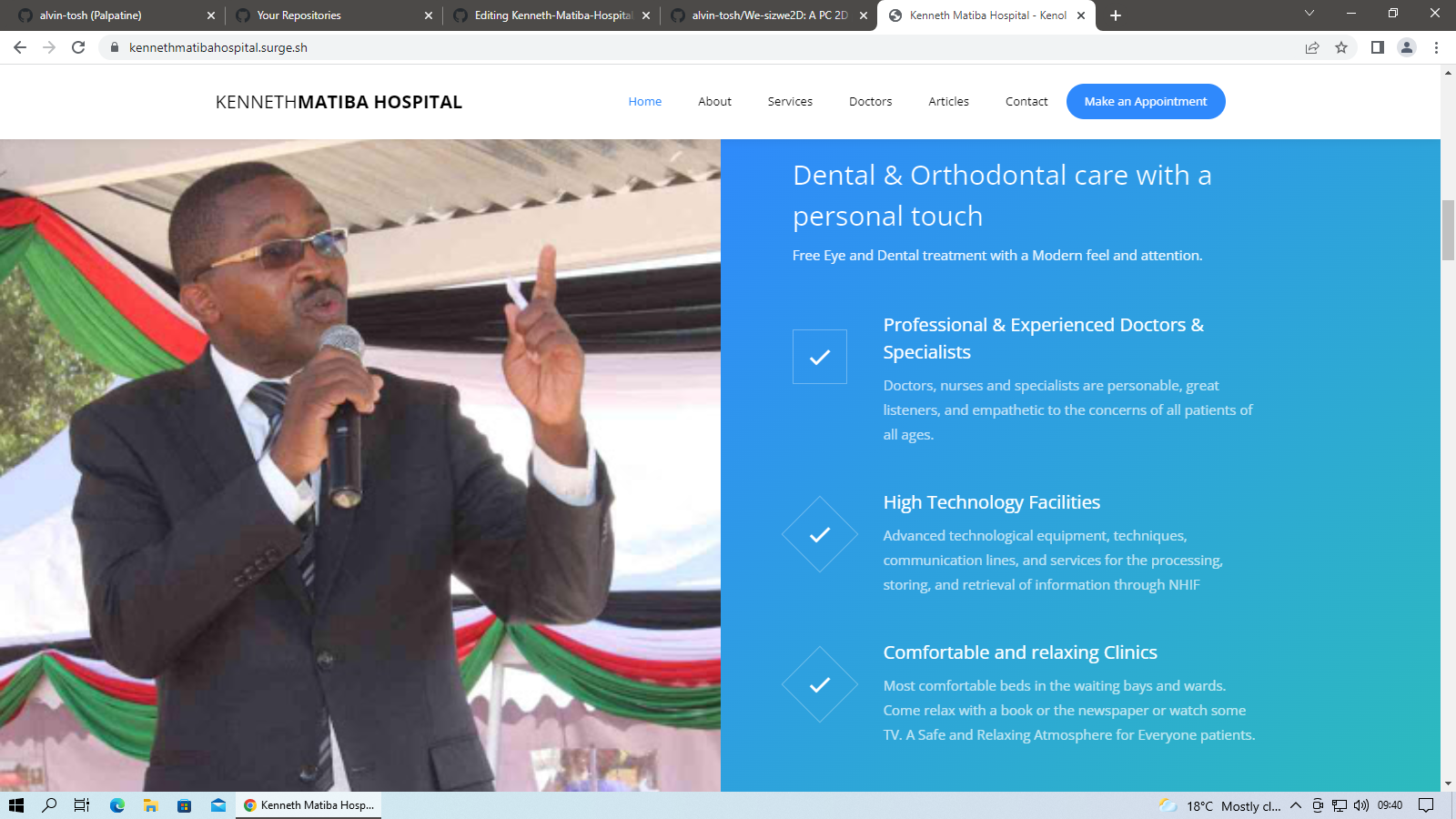Click the network tray icon

coord(1340,805)
